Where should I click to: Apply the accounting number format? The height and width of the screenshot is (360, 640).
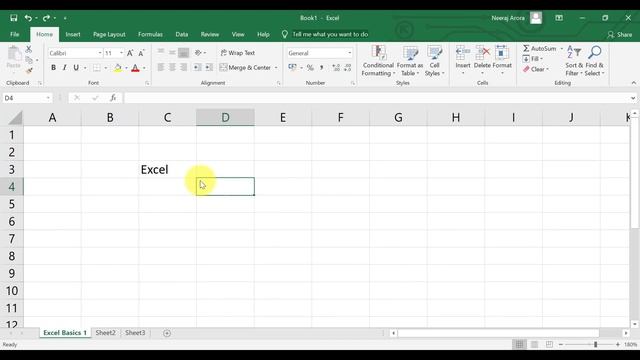coord(292,67)
